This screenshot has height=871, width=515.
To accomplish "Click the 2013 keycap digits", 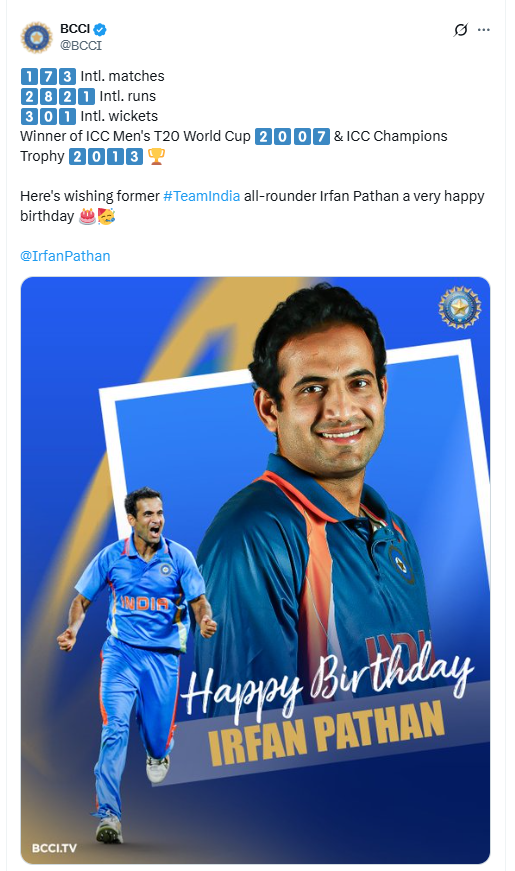I will click(x=106, y=157).
